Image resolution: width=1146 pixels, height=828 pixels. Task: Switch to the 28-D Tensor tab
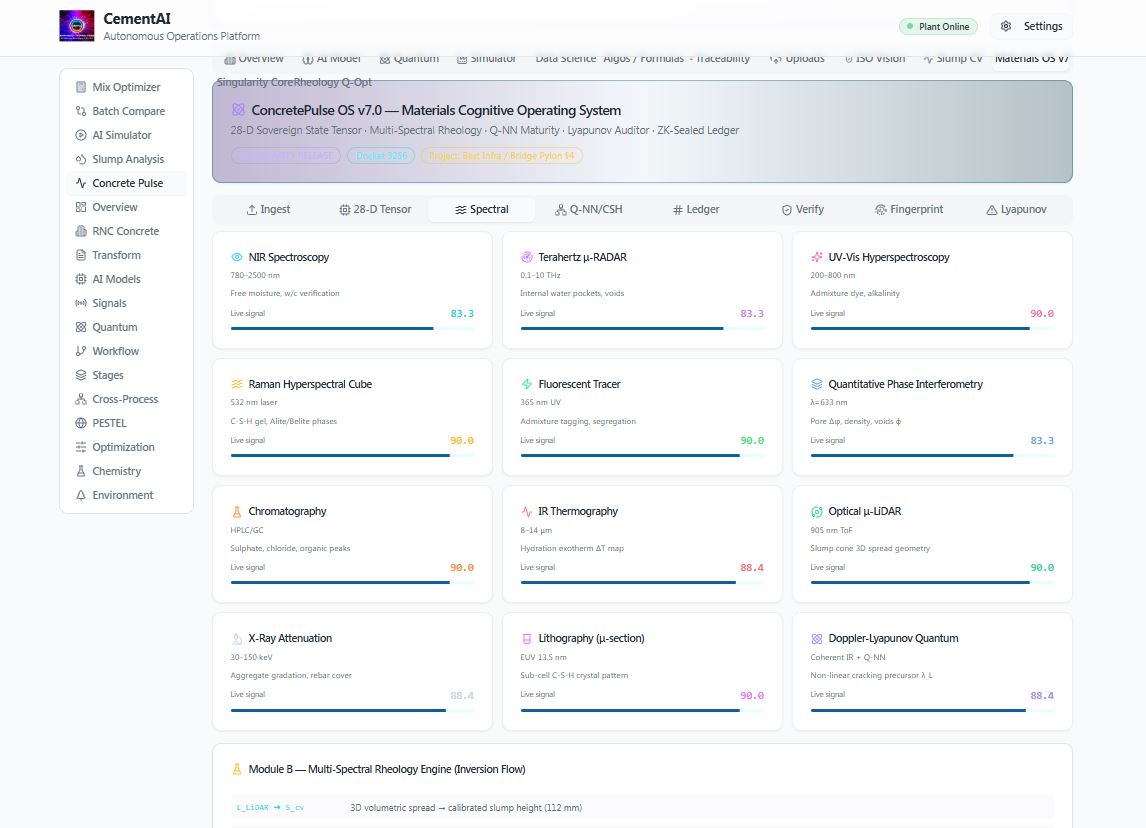pos(375,210)
